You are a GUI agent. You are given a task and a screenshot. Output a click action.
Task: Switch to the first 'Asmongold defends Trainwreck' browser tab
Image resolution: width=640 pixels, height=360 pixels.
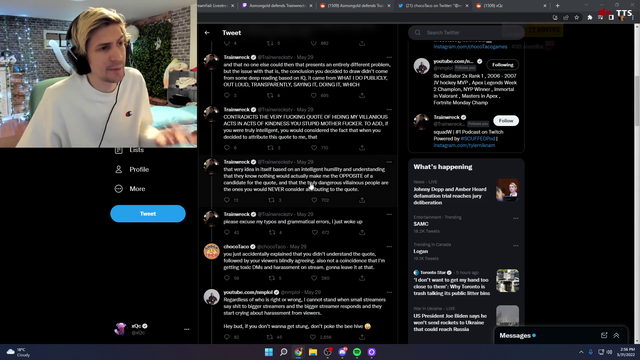[277, 6]
